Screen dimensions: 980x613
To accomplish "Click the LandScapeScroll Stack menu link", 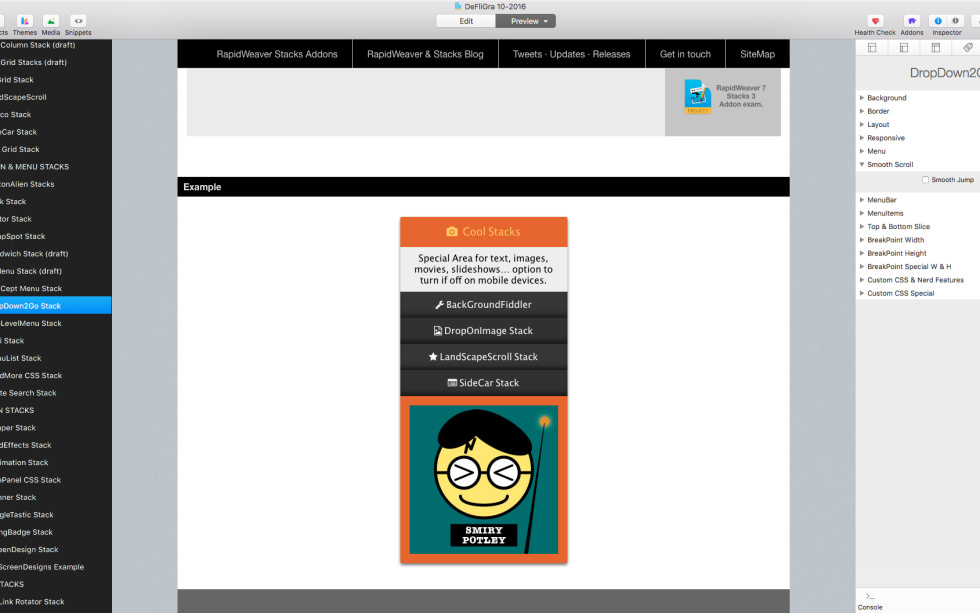I will coord(484,357).
